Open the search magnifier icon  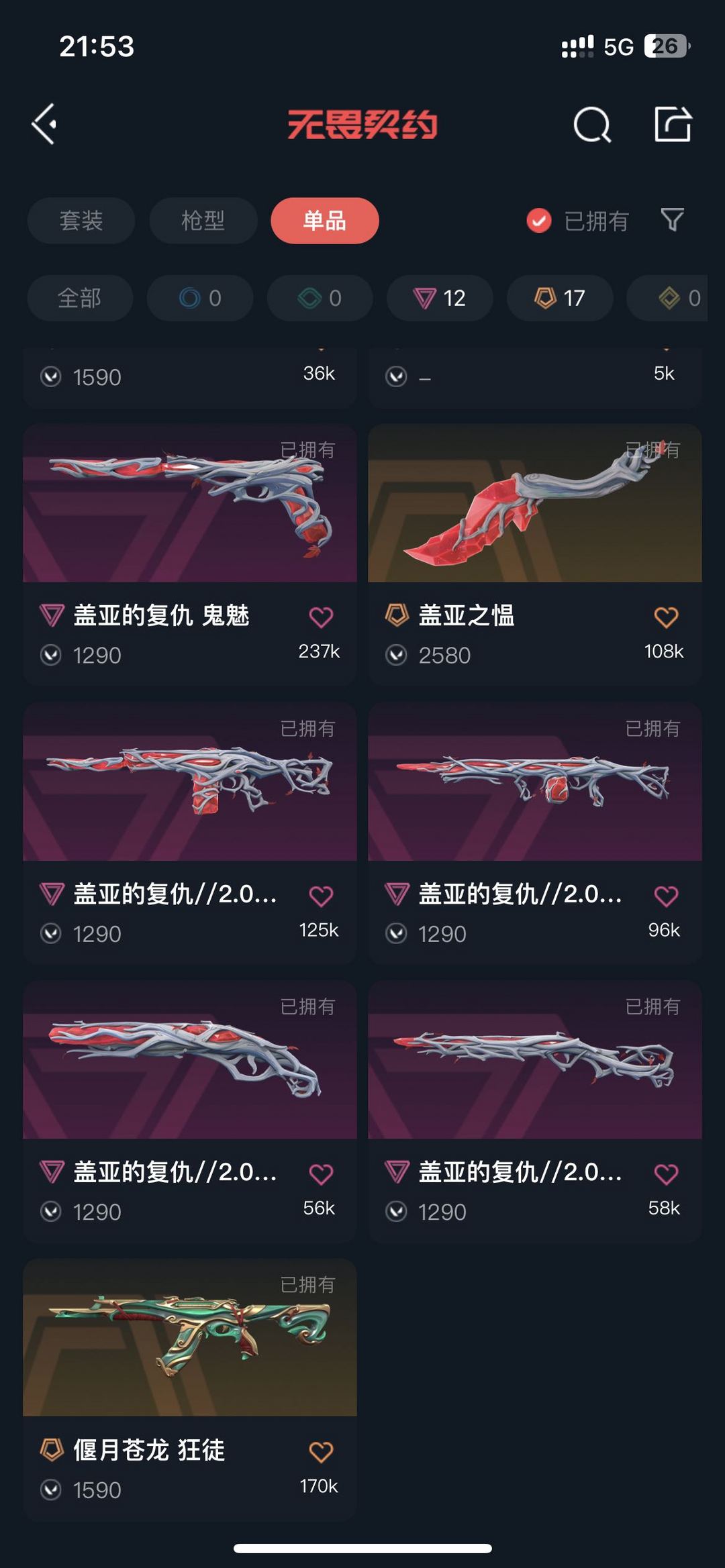pos(592,124)
